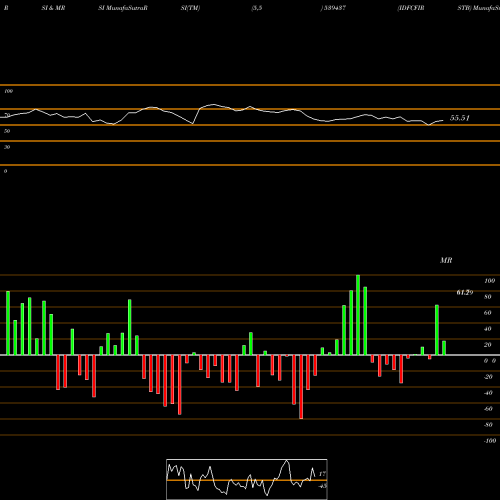Viewport: 500px width, 500px height.
Task: Click the "SI(TM)" header text
Action: tap(190, 8)
